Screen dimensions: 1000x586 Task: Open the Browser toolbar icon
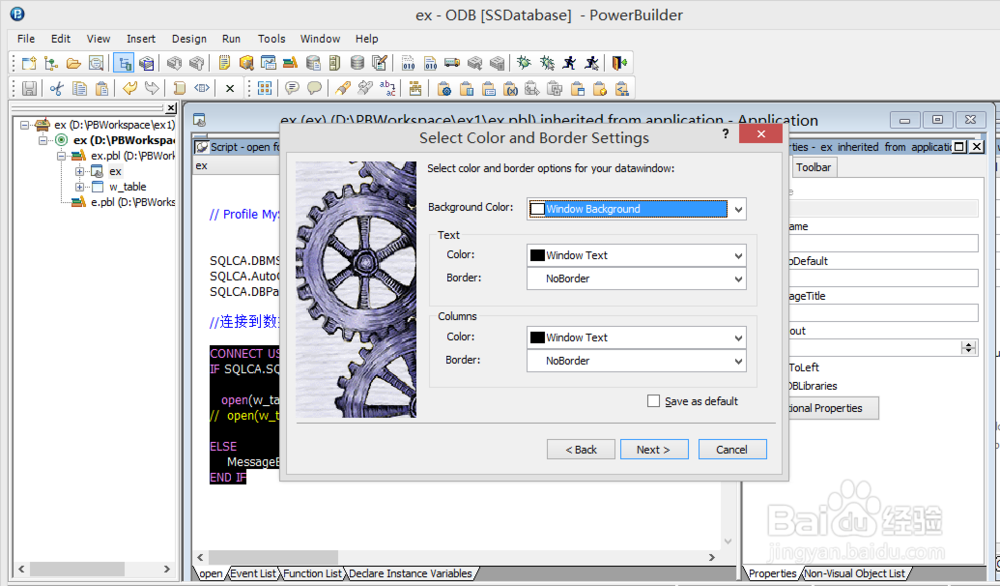tap(246, 62)
